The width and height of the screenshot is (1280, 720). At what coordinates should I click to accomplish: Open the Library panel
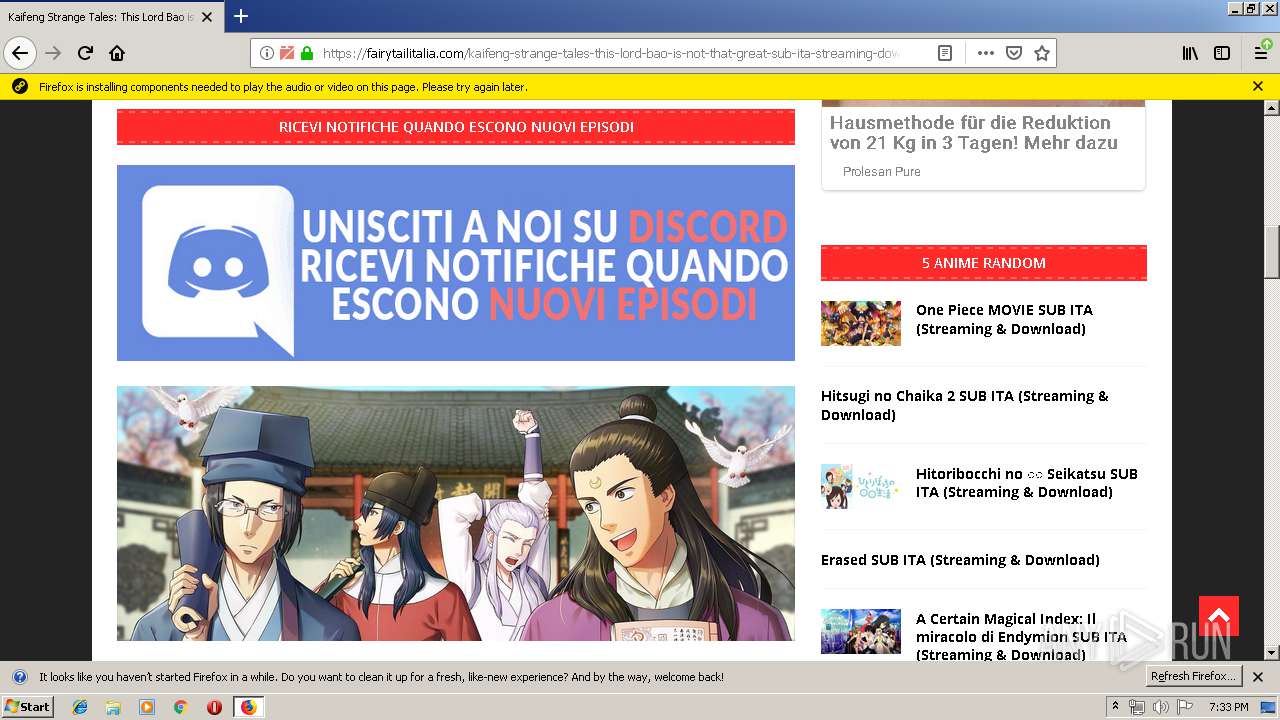[1190, 53]
